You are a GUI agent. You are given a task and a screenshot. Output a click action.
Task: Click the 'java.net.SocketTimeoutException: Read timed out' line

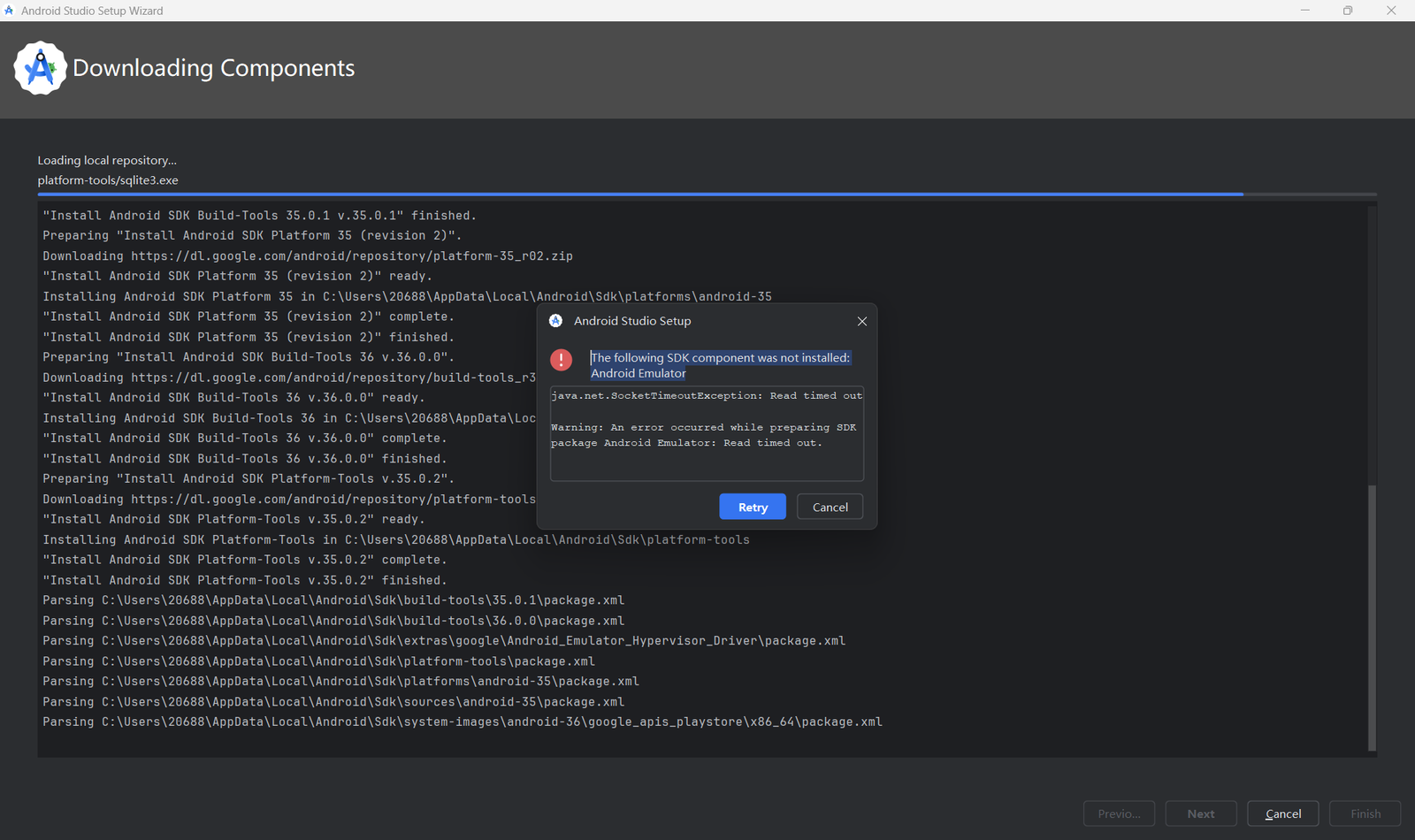(x=707, y=396)
